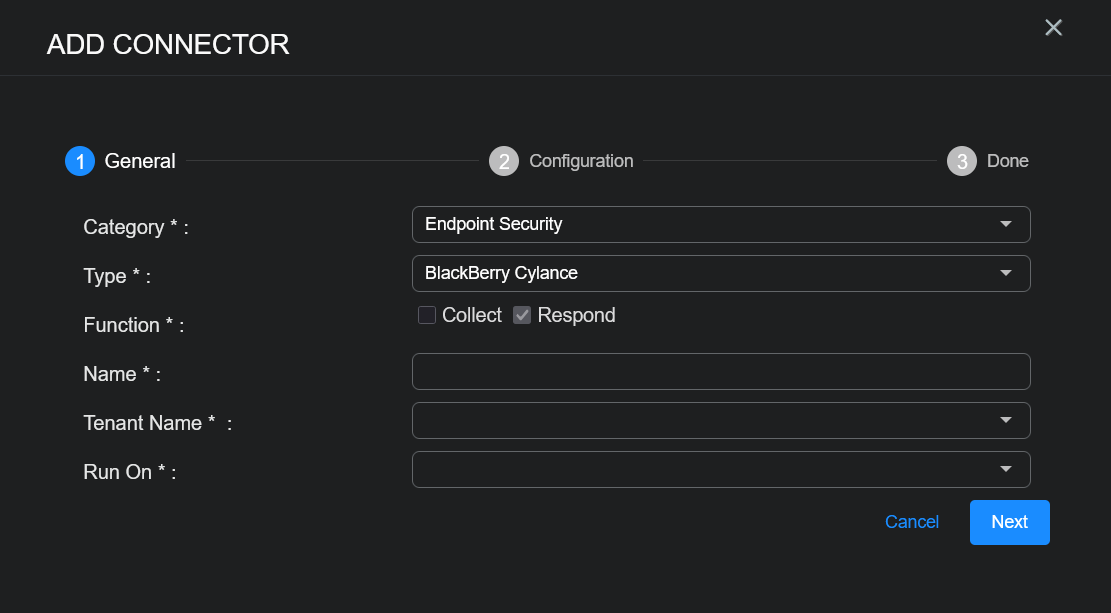This screenshot has width=1111, height=613.
Task: Toggle the Respond checkbox
Action: pyautogui.click(x=522, y=315)
